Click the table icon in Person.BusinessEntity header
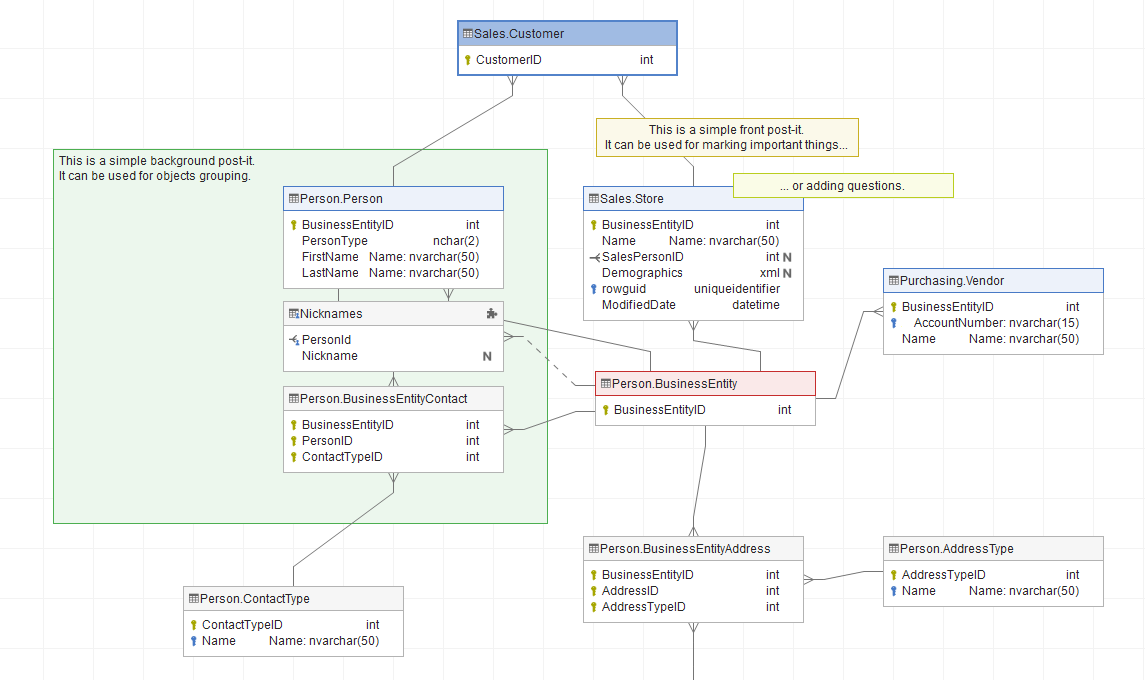This screenshot has height=680, width=1145. pyautogui.click(x=605, y=384)
